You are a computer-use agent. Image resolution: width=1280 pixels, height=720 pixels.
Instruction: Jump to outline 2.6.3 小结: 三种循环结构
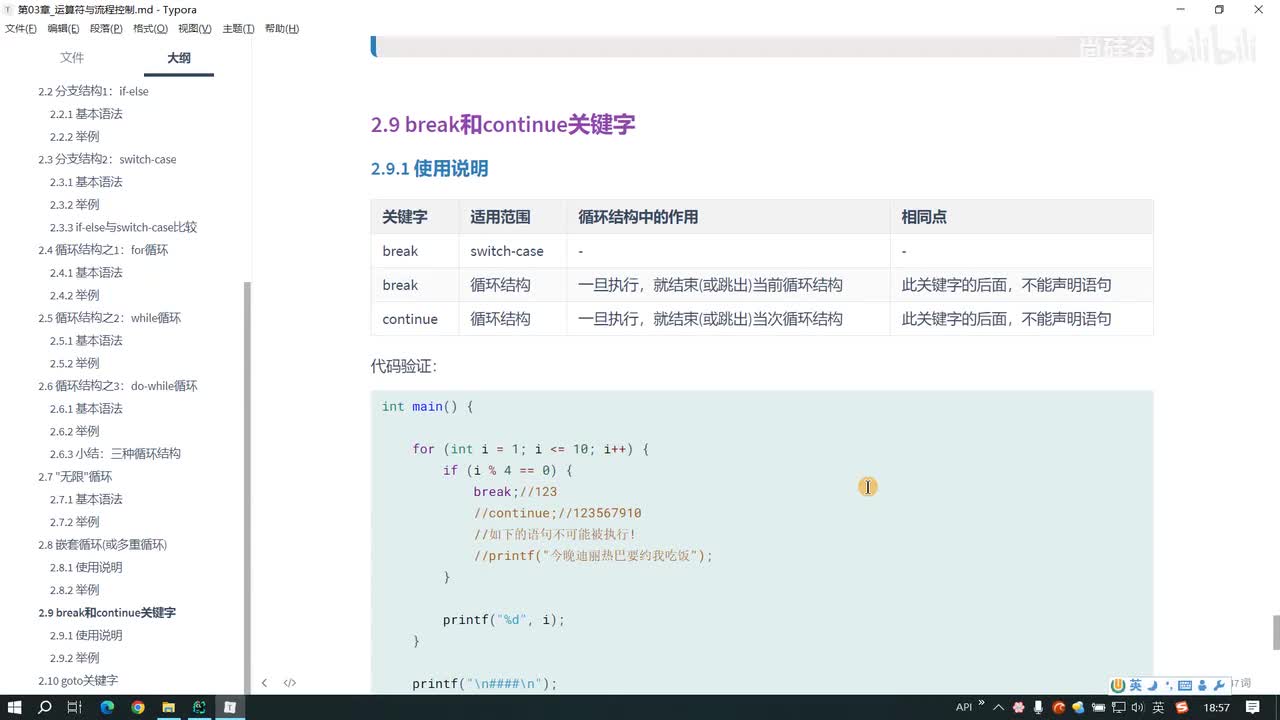coord(116,454)
